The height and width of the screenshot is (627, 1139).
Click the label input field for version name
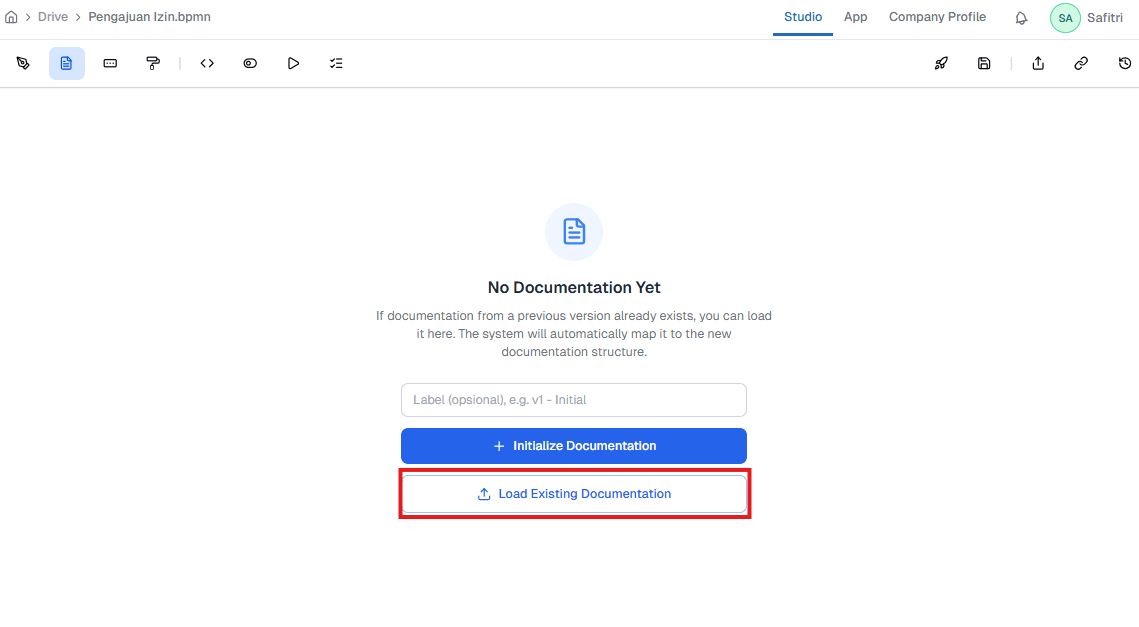(573, 399)
